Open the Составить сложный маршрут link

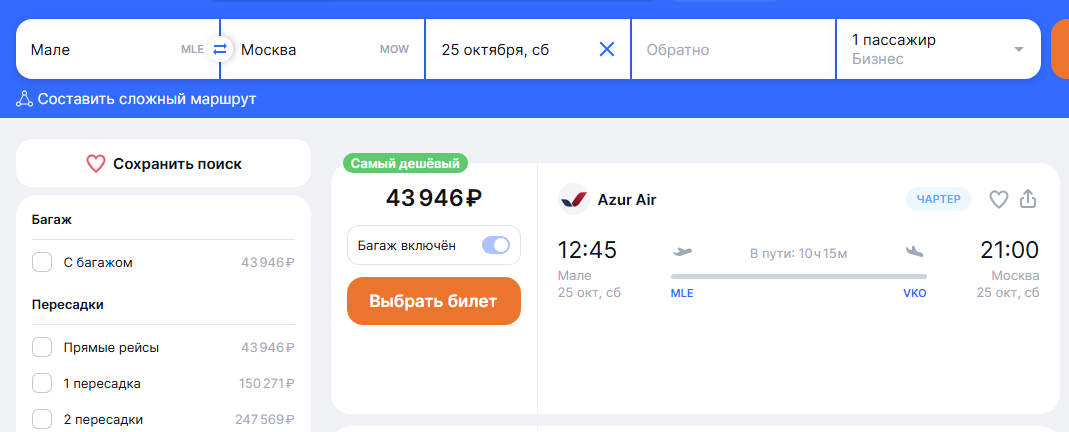147,99
